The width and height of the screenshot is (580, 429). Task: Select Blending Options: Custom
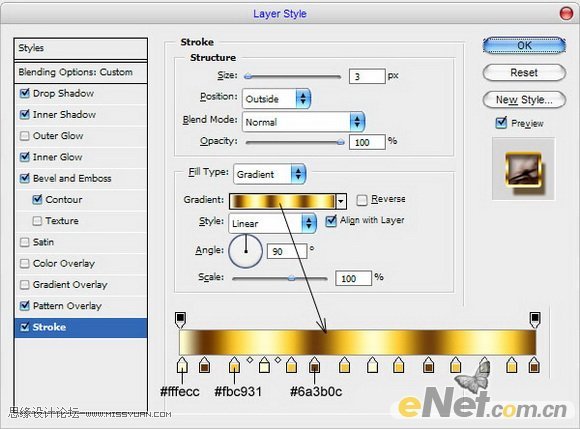81,72
